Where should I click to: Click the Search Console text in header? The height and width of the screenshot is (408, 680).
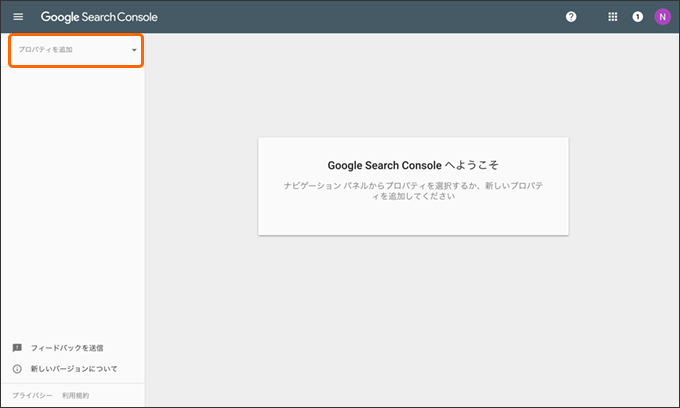click(x=119, y=16)
